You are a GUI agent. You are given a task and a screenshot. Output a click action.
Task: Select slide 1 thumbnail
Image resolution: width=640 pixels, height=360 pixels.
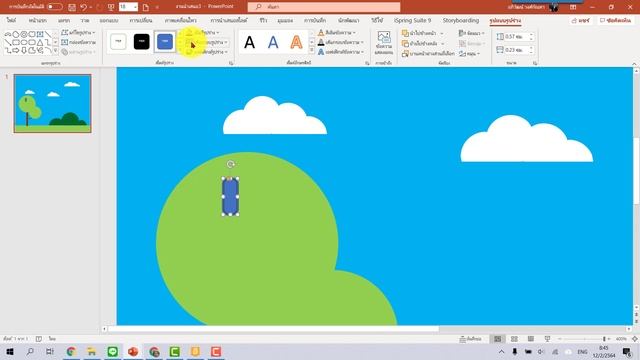(52, 103)
